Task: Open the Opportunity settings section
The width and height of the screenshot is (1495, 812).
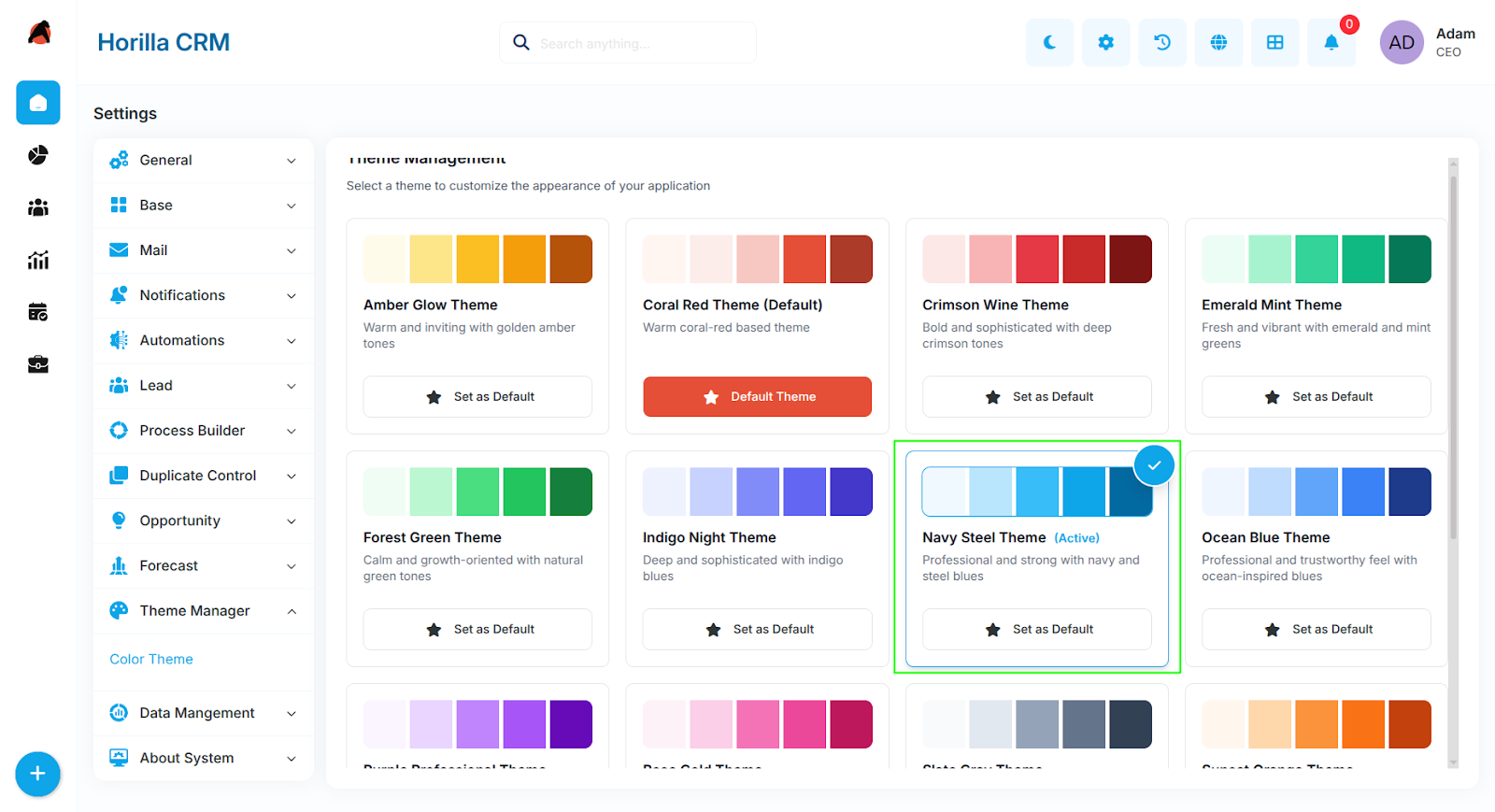Action: tap(204, 520)
